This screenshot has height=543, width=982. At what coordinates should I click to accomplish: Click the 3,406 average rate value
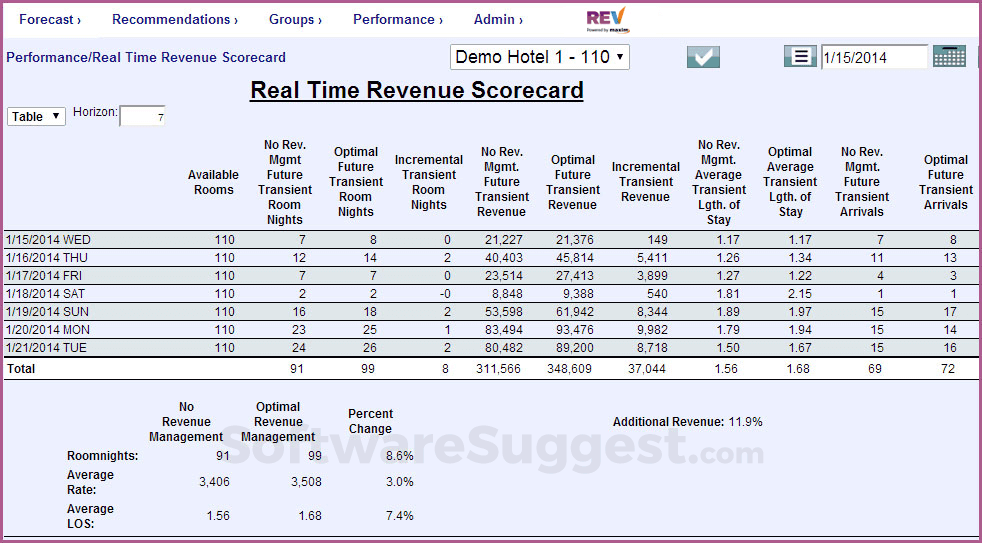(215, 482)
